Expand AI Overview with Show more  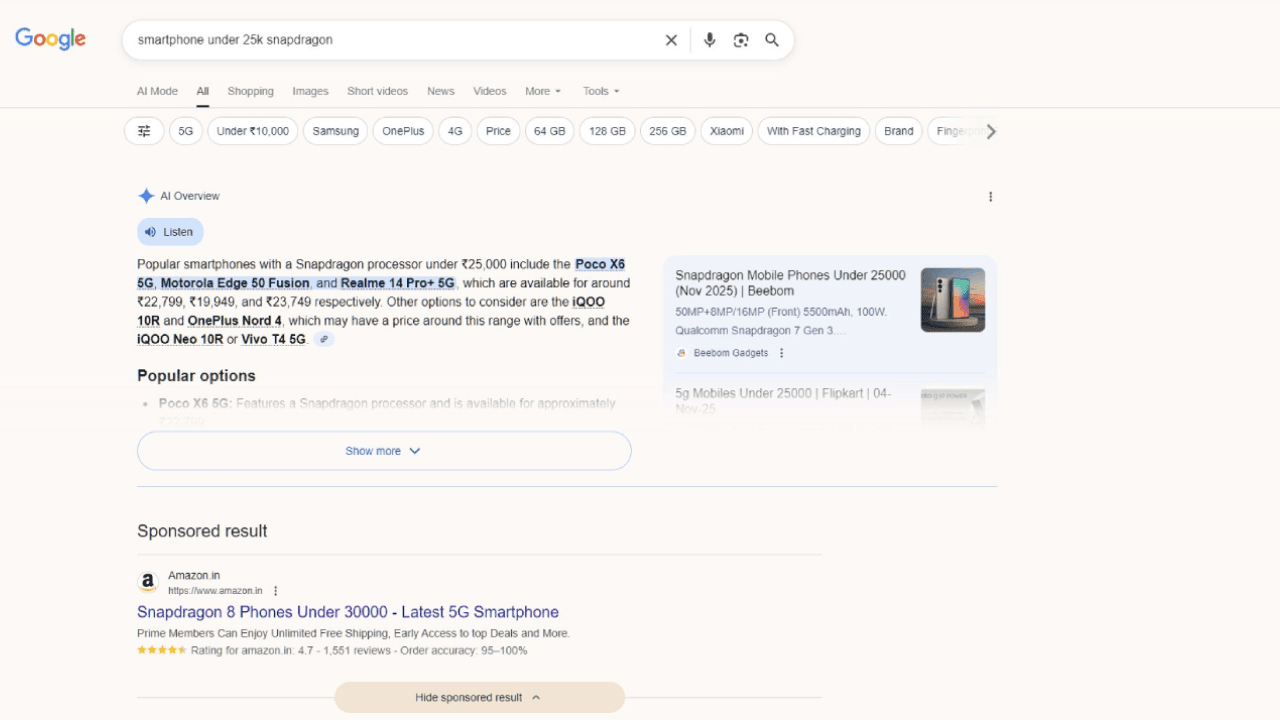click(384, 451)
